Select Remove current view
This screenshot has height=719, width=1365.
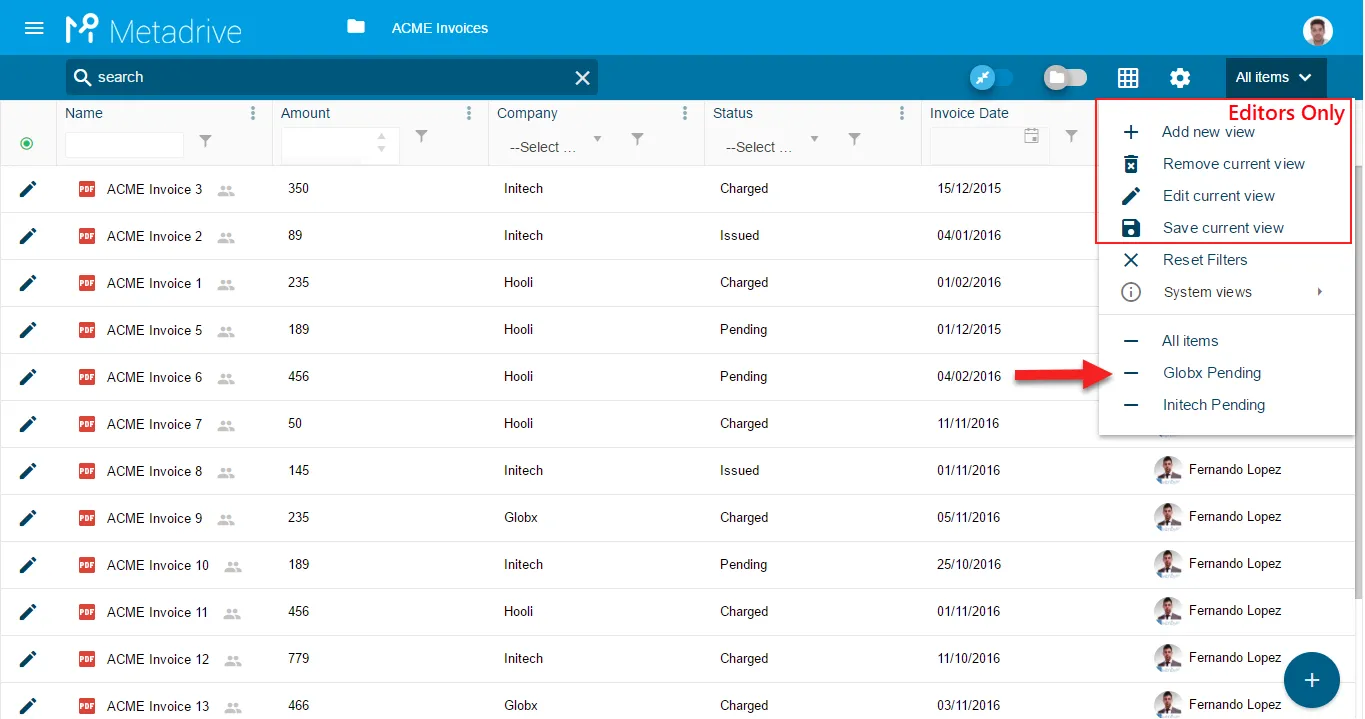[1234, 164]
